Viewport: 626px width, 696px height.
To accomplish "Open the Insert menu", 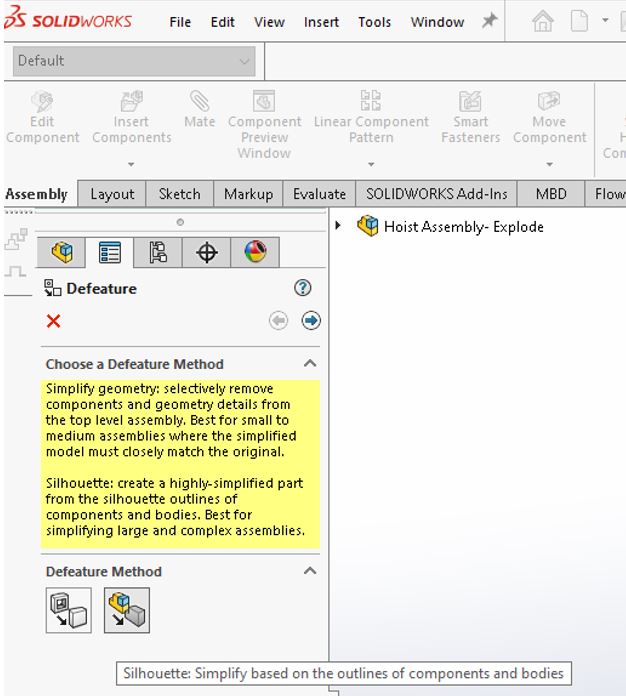I will click(x=321, y=22).
